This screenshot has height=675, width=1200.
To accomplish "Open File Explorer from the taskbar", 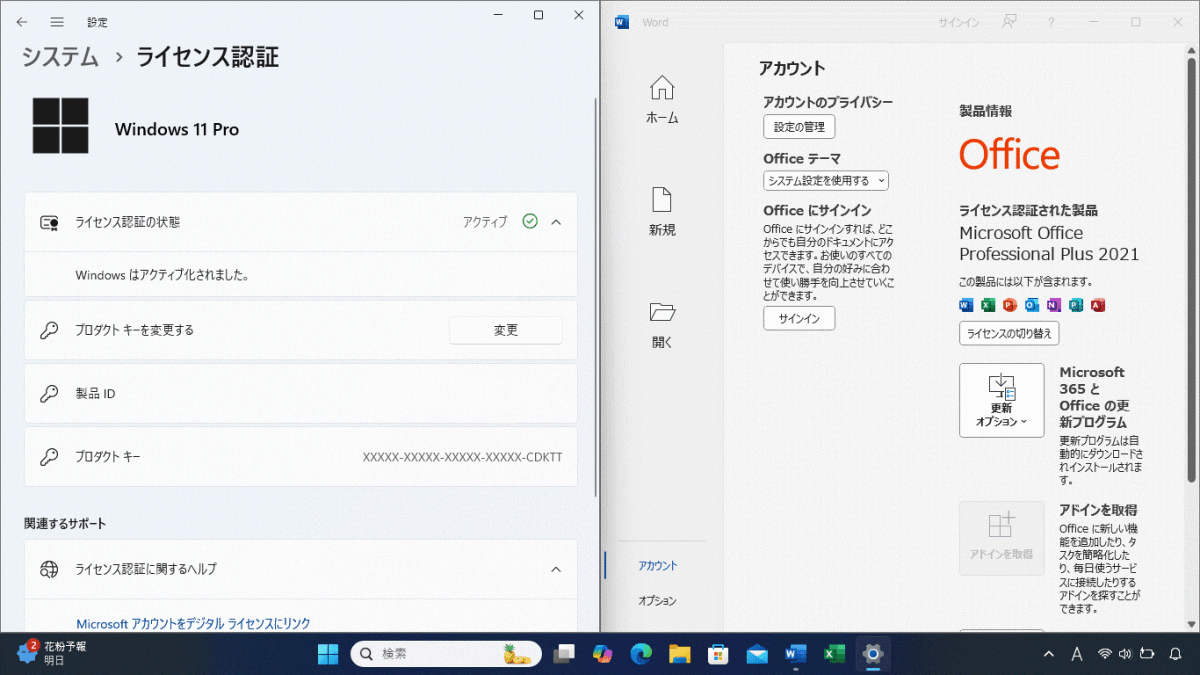I will [x=680, y=654].
